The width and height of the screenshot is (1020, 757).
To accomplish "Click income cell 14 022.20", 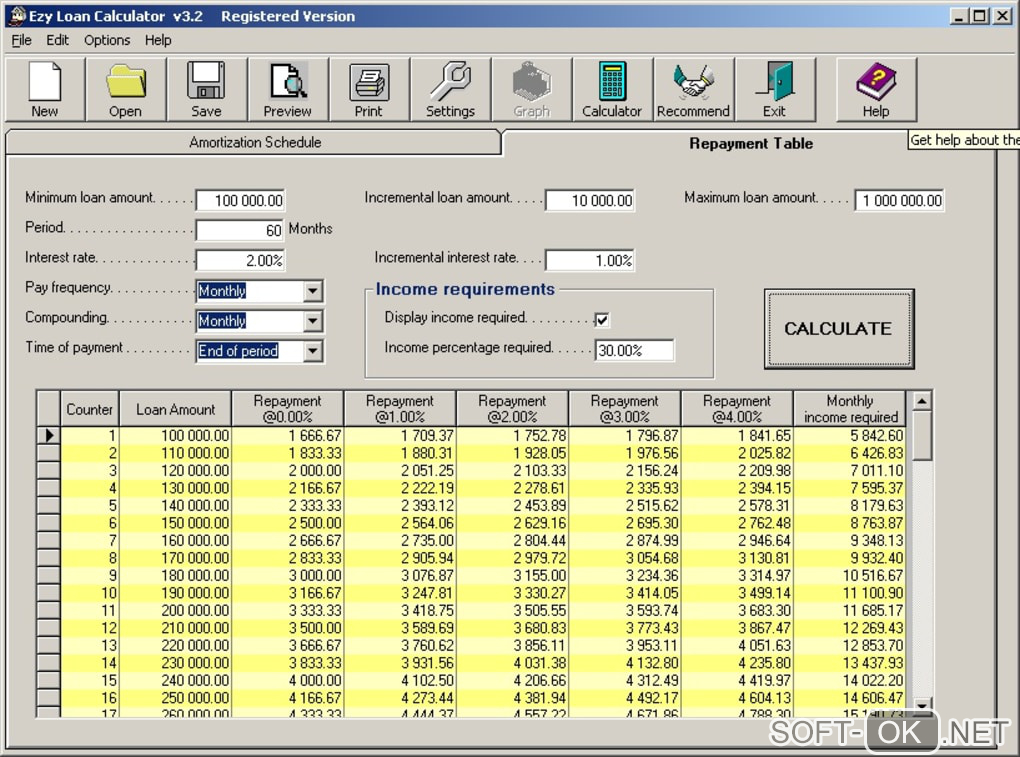I will 850,680.
